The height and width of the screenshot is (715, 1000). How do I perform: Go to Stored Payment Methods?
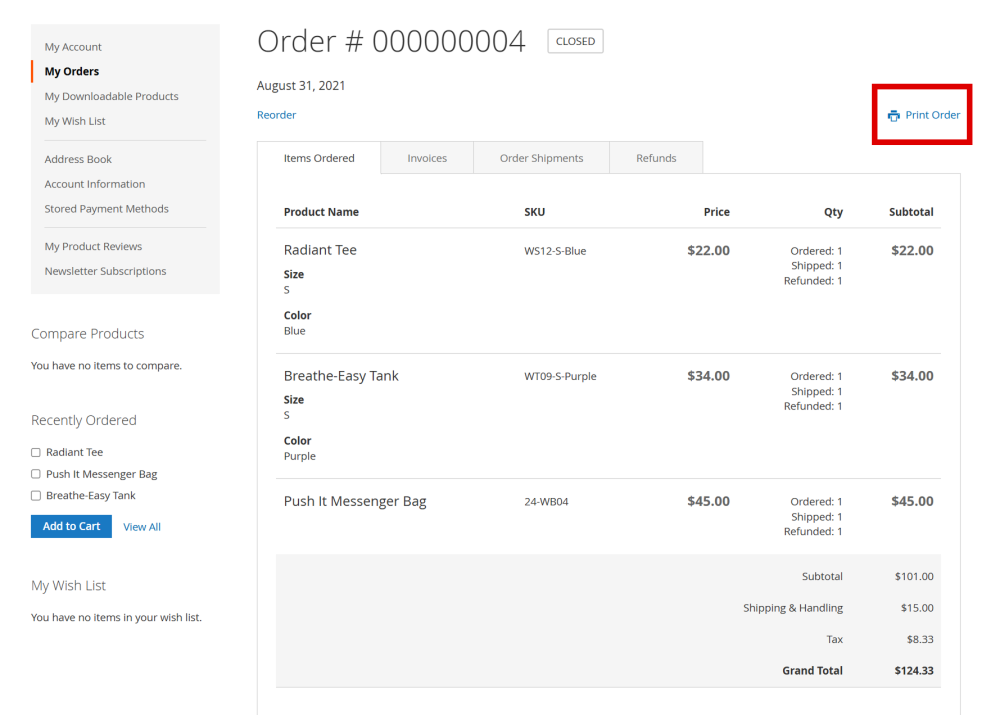click(107, 209)
